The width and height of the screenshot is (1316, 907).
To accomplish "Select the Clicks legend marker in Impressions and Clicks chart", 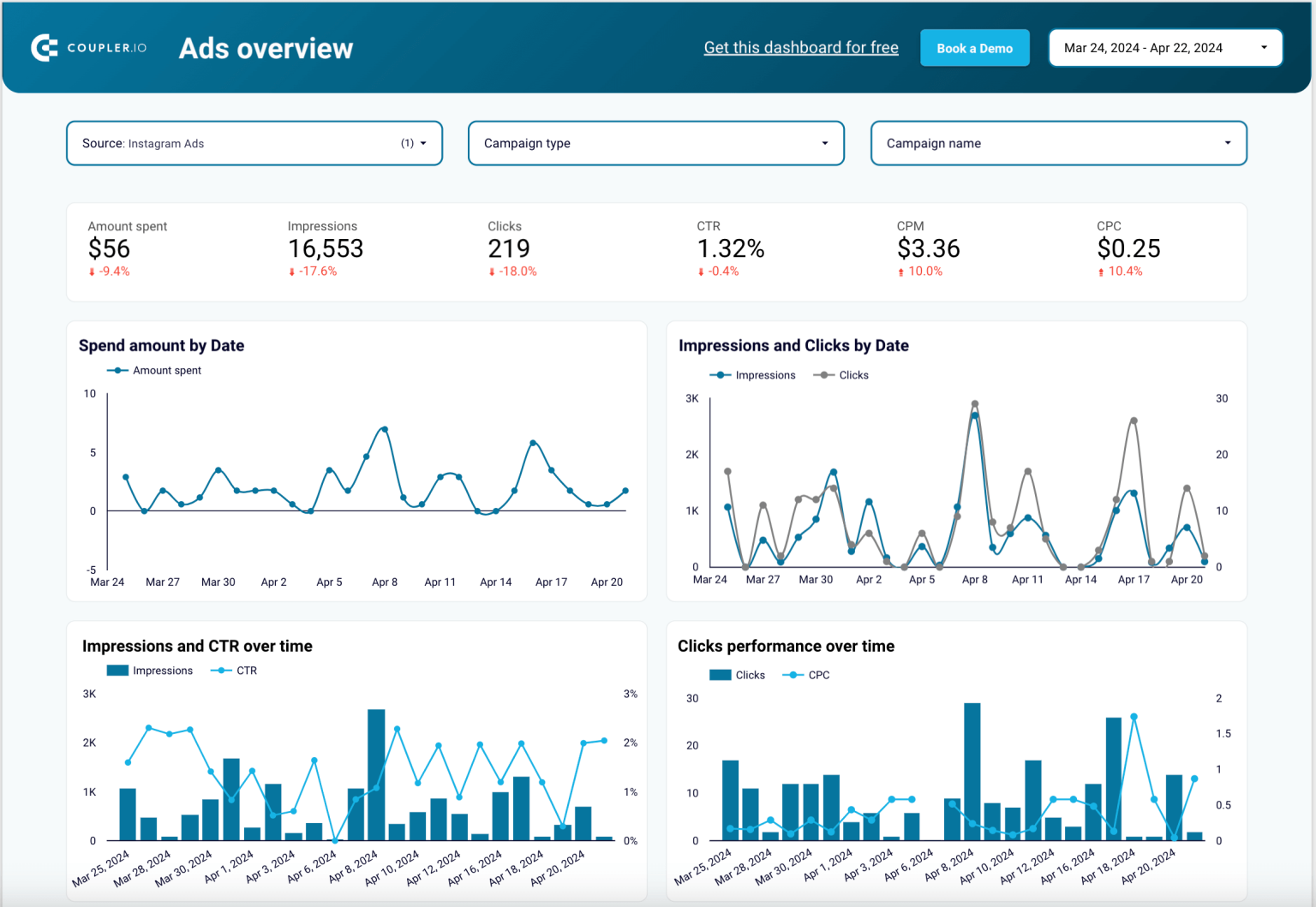I will 822,374.
